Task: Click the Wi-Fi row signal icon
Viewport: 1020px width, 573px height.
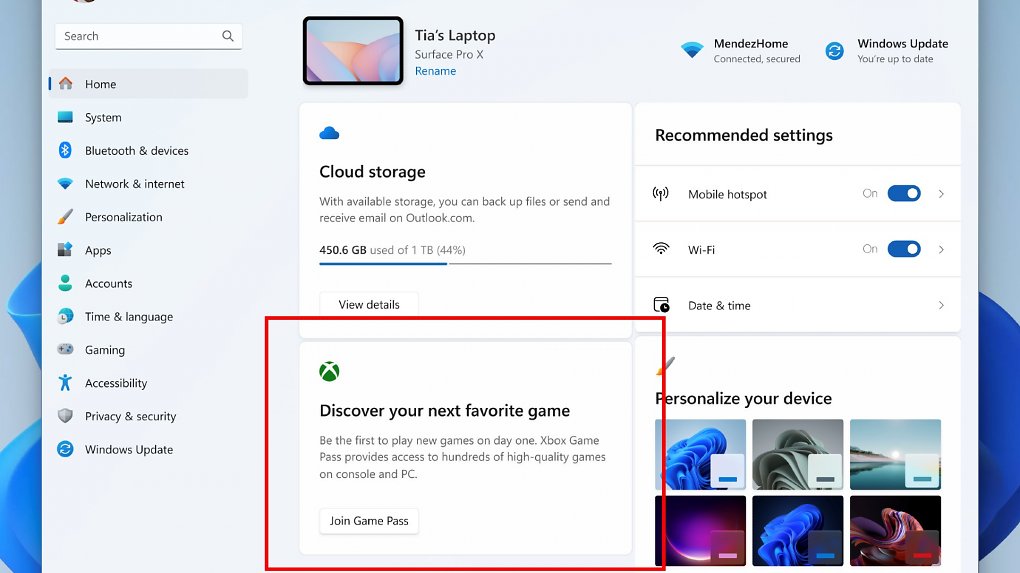Action: point(661,249)
